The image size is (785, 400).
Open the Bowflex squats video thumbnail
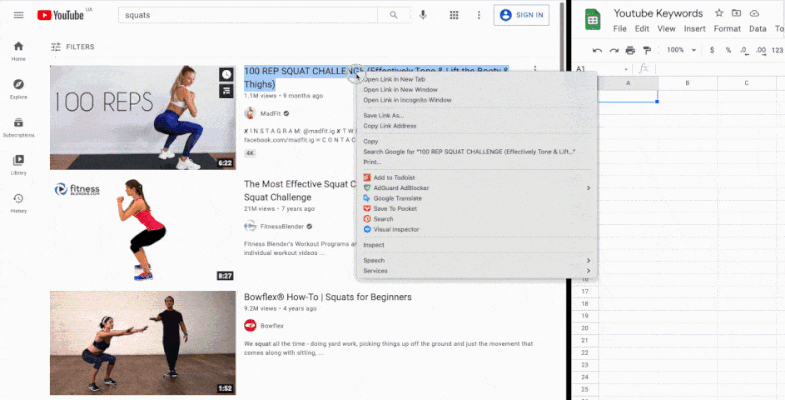point(143,343)
